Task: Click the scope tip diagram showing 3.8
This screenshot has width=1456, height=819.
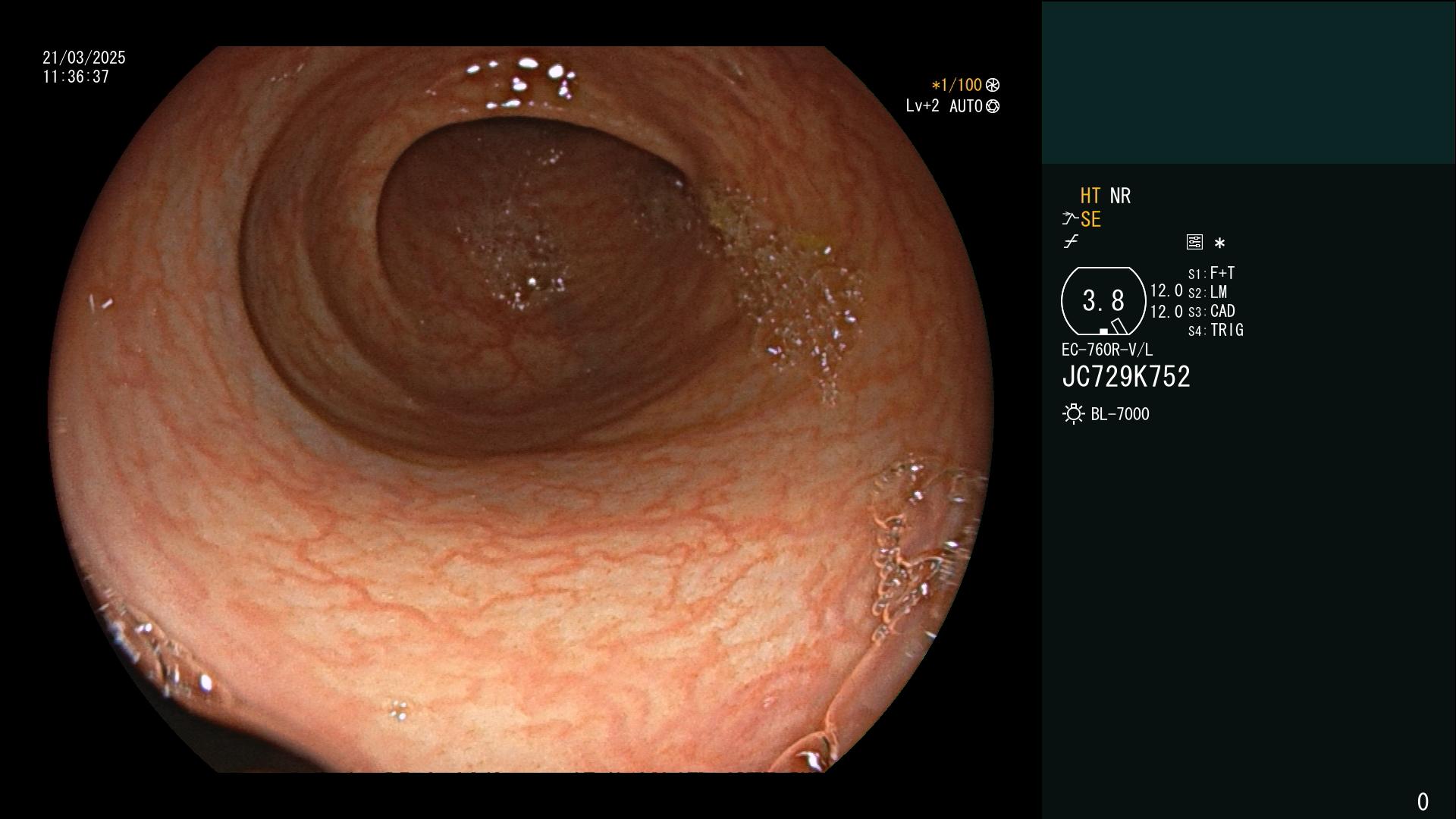Action: (1103, 301)
